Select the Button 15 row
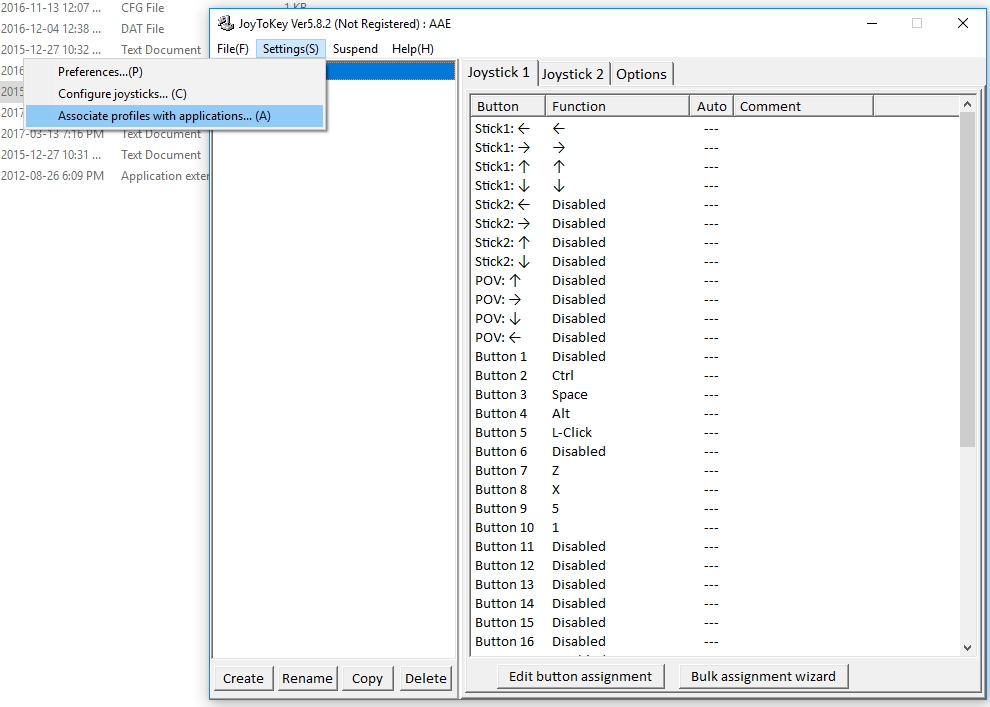990x707 pixels. pos(715,622)
